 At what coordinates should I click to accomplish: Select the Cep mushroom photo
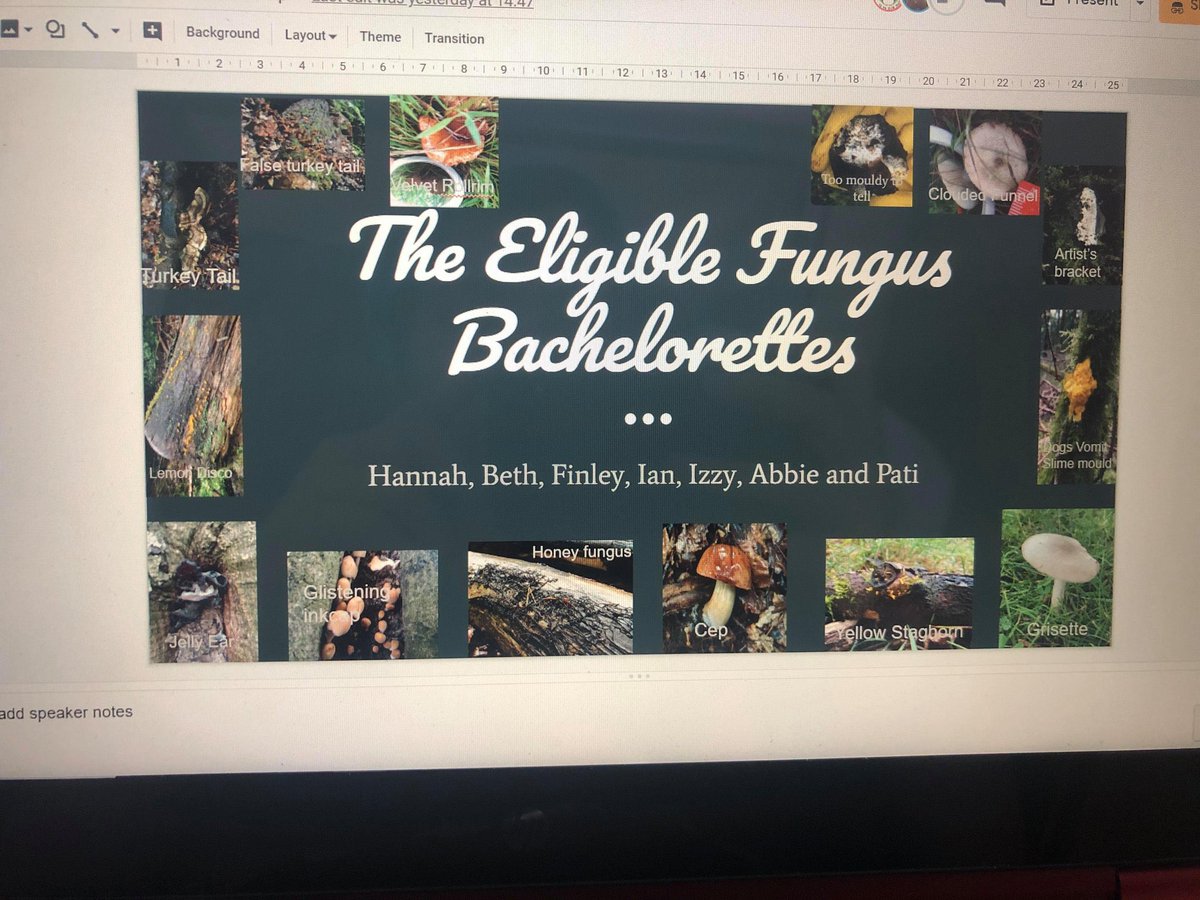724,588
